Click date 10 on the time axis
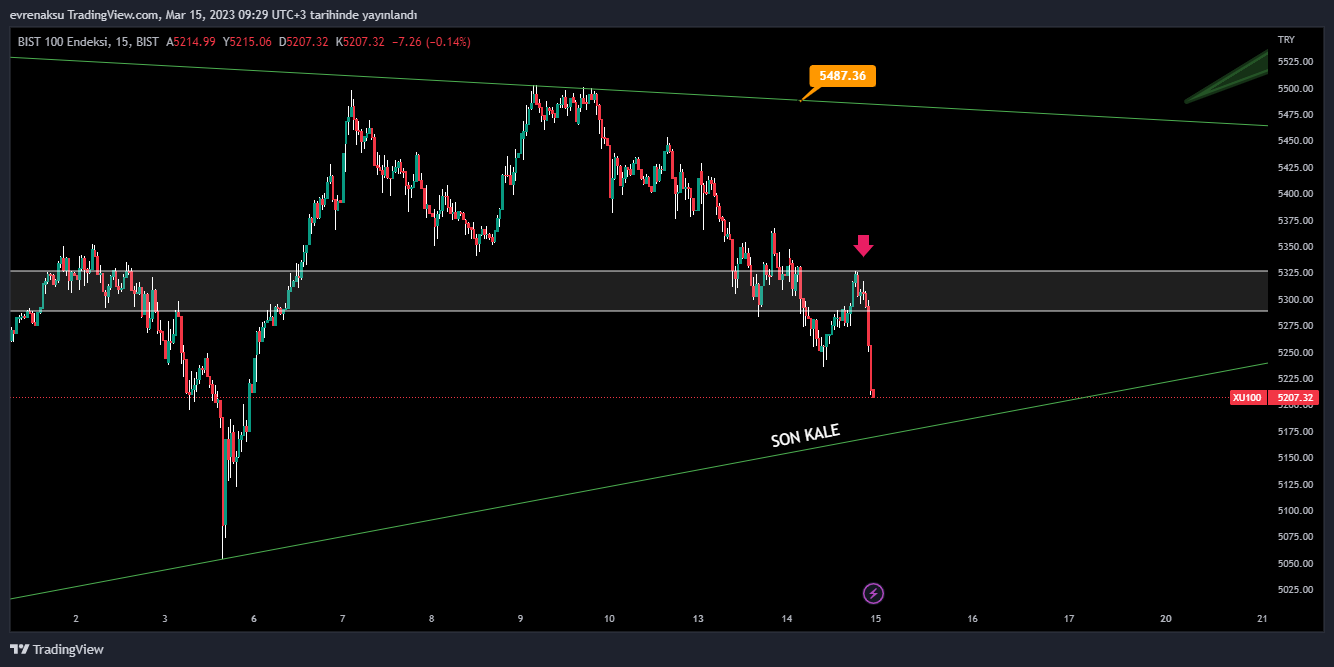 pos(609,619)
